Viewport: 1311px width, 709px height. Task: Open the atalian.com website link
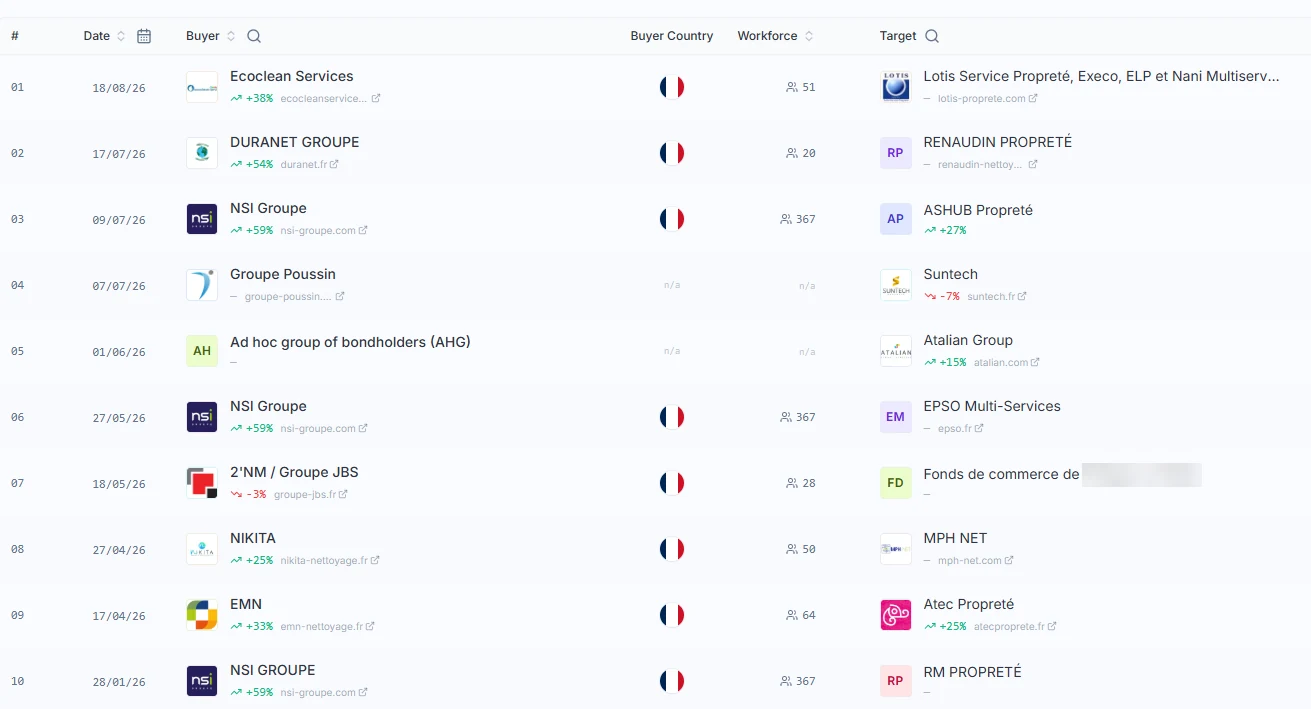pos(1007,363)
